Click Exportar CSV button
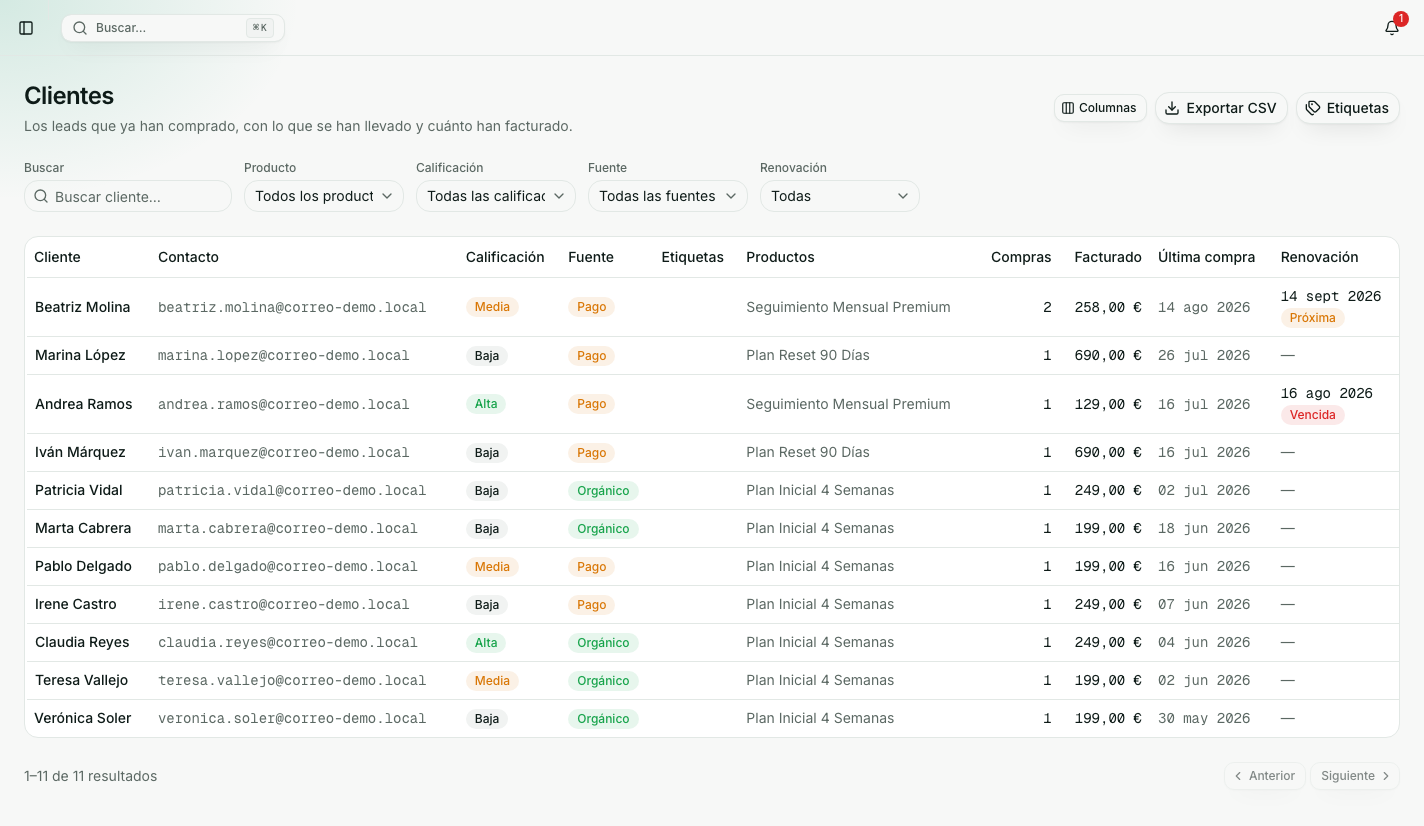 tap(1221, 108)
